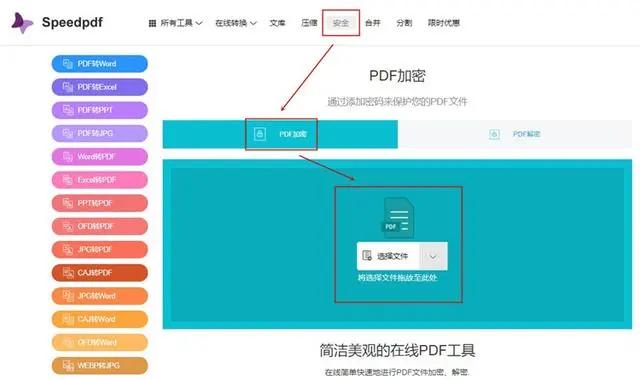
Task: Select the PPT转PDF sidebar button
Action: pos(100,203)
